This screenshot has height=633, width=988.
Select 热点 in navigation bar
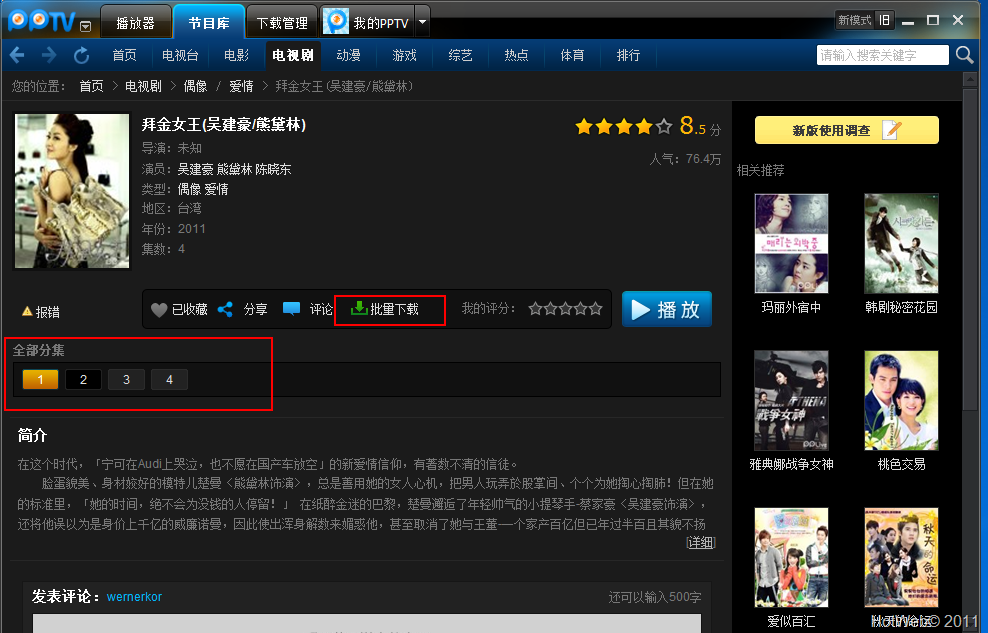(516, 55)
